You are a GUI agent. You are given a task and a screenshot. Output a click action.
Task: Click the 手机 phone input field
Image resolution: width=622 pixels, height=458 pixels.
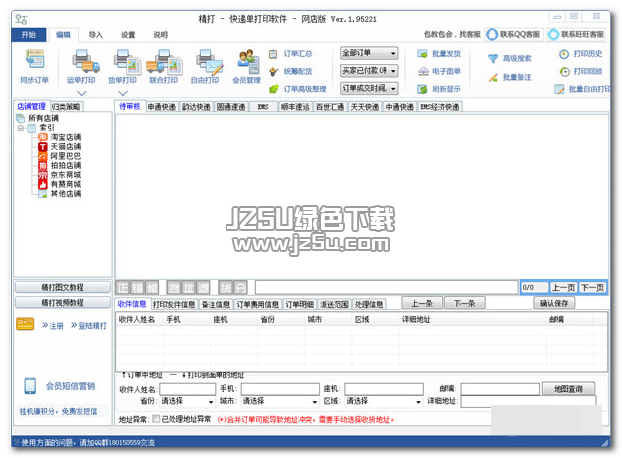click(x=280, y=389)
